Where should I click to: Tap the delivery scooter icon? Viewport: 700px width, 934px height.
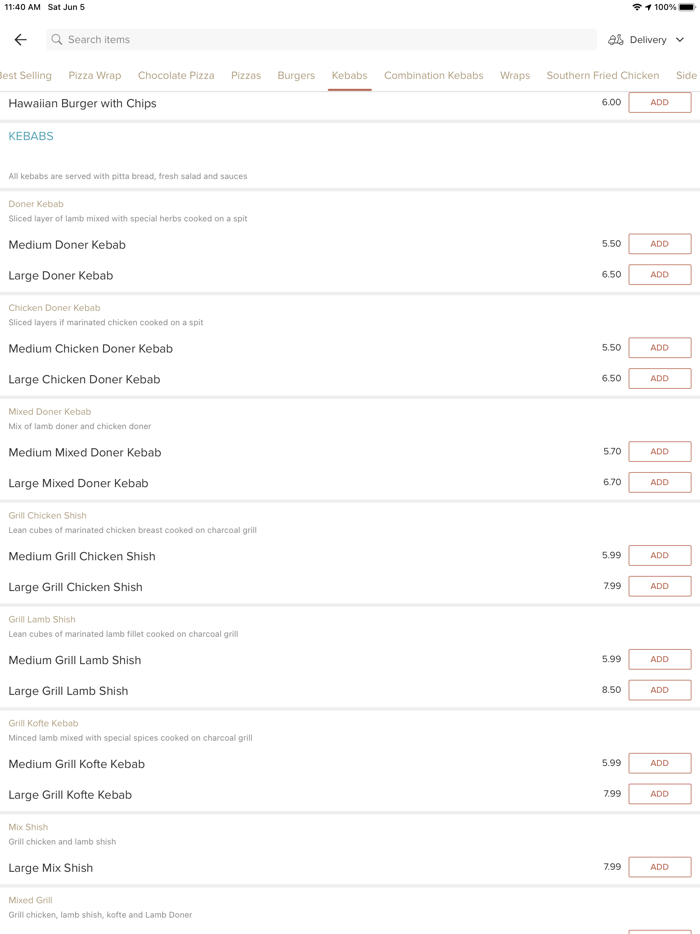[616, 40]
